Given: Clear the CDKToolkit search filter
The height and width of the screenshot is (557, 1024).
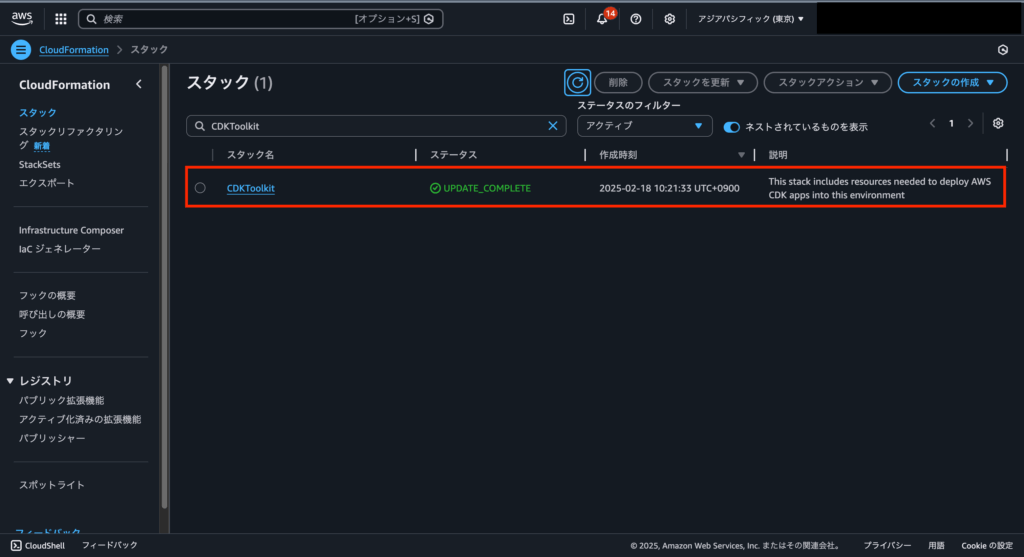Looking at the screenshot, I should coord(553,126).
